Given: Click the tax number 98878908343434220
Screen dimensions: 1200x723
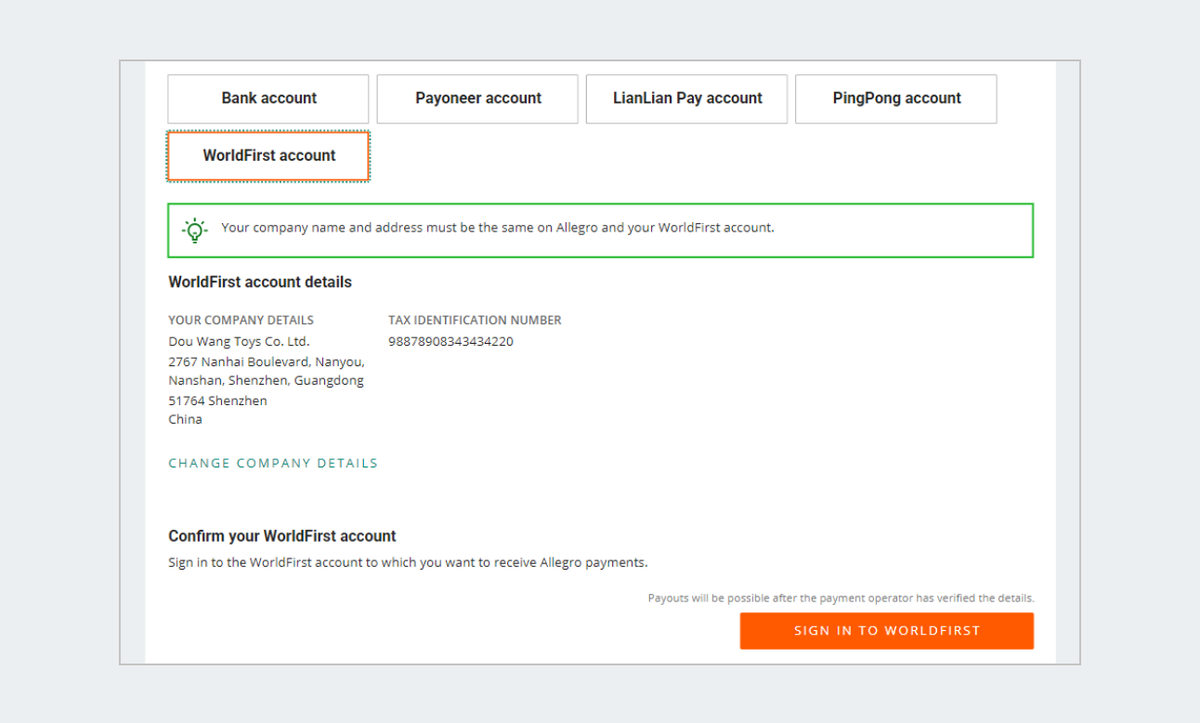Looking at the screenshot, I should point(451,341).
